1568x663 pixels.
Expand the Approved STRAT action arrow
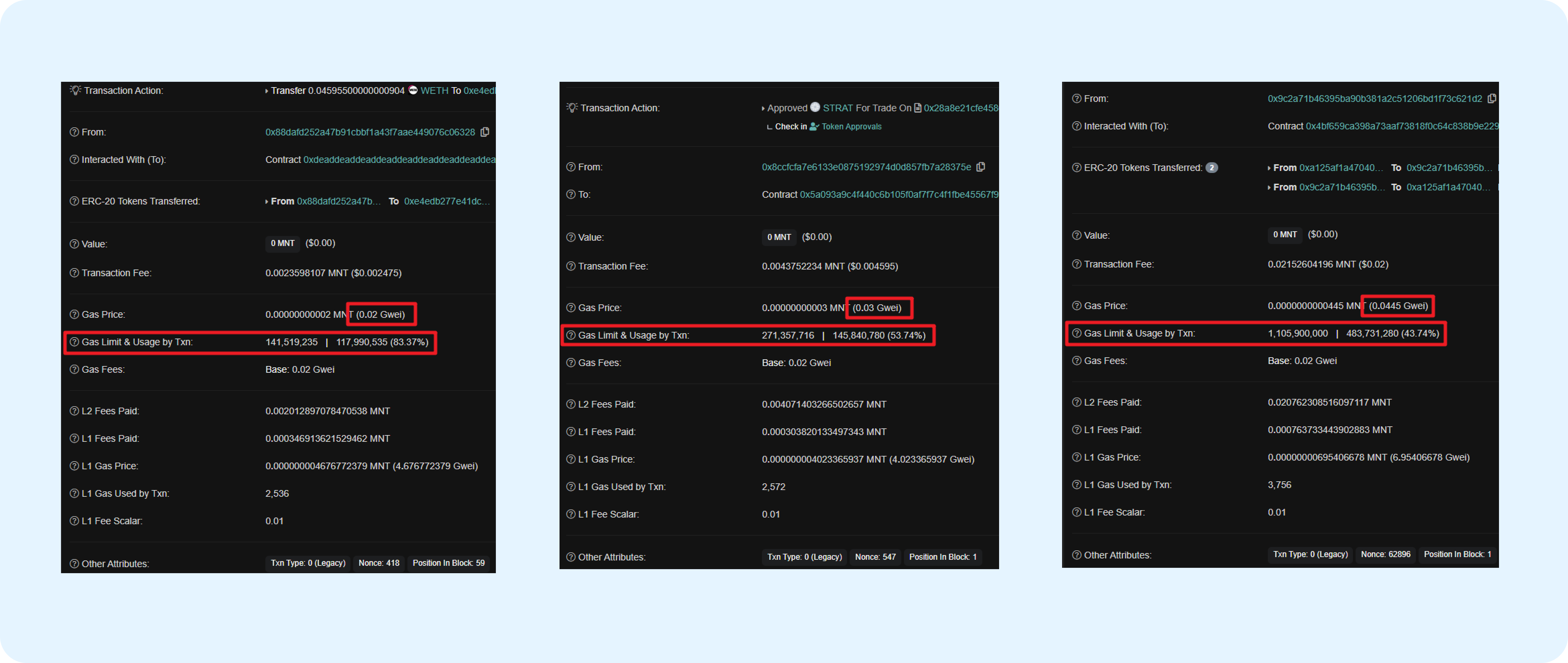(763, 108)
